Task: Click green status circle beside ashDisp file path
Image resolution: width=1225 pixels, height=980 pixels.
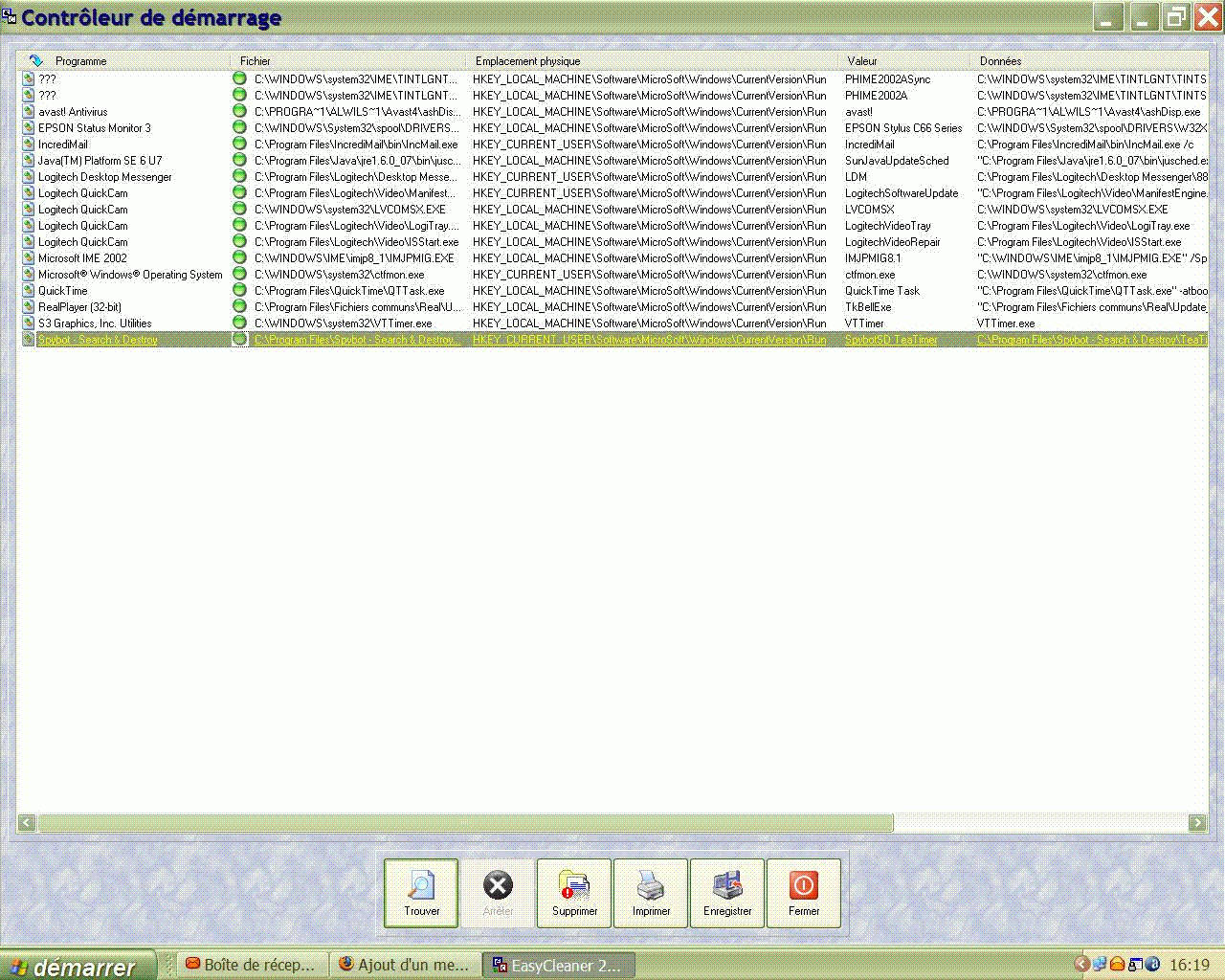Action: (x=239, y=112)
